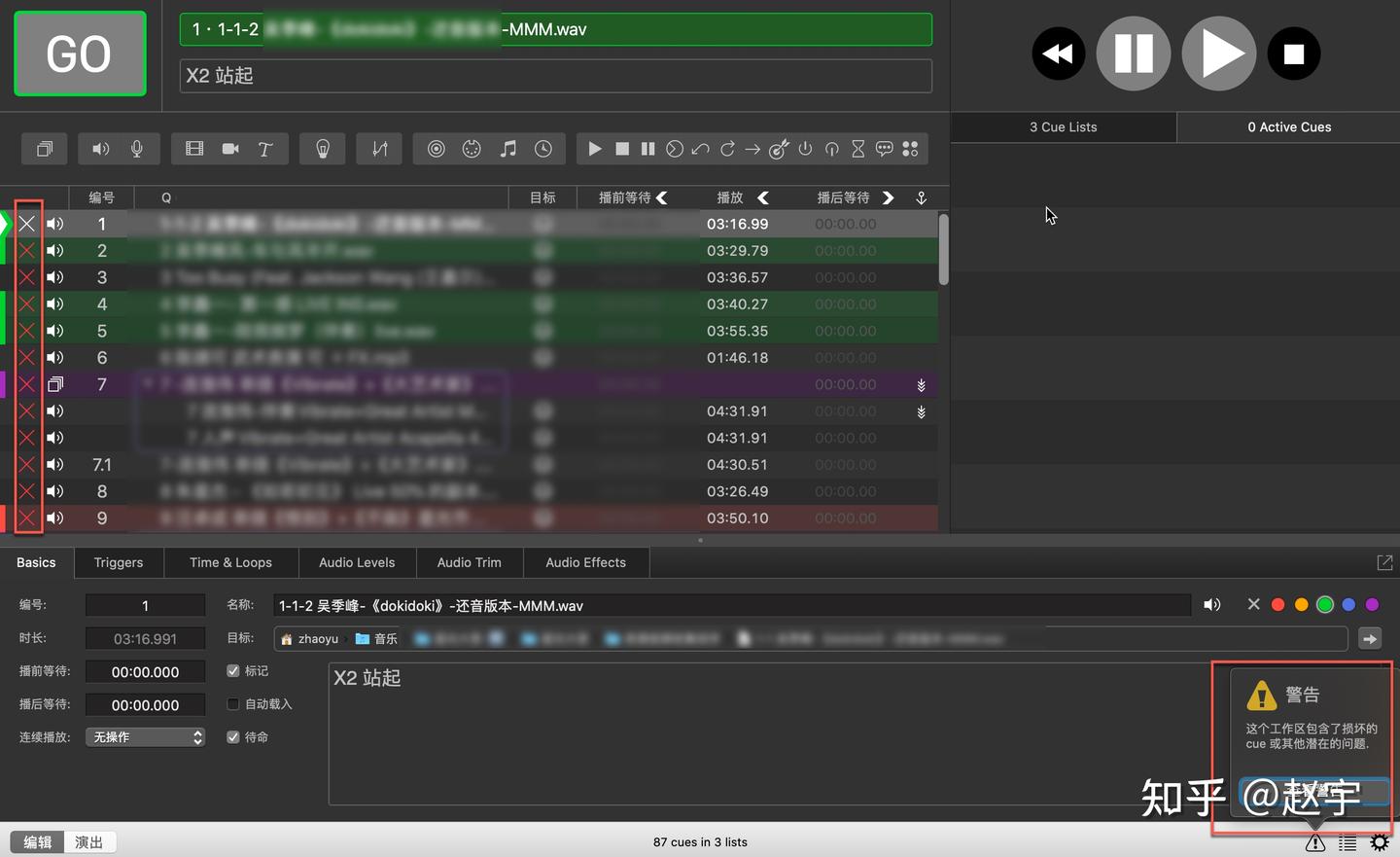Sort by the 播放 column chevron
The width and height of the screenshot is (1400, 857).
click(763, 197)
